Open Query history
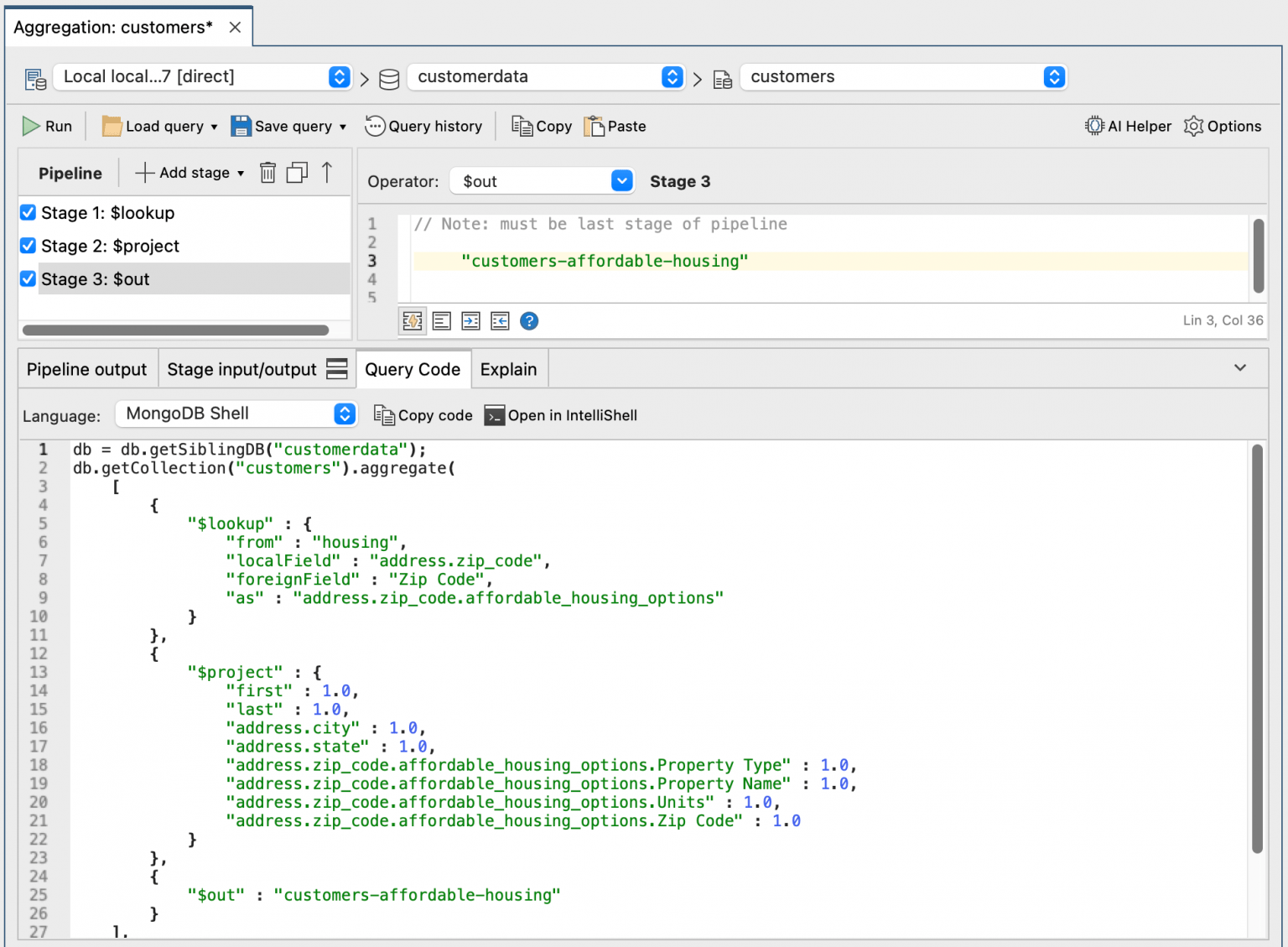This screenshot has width=1288, height=947. (423, 126)
